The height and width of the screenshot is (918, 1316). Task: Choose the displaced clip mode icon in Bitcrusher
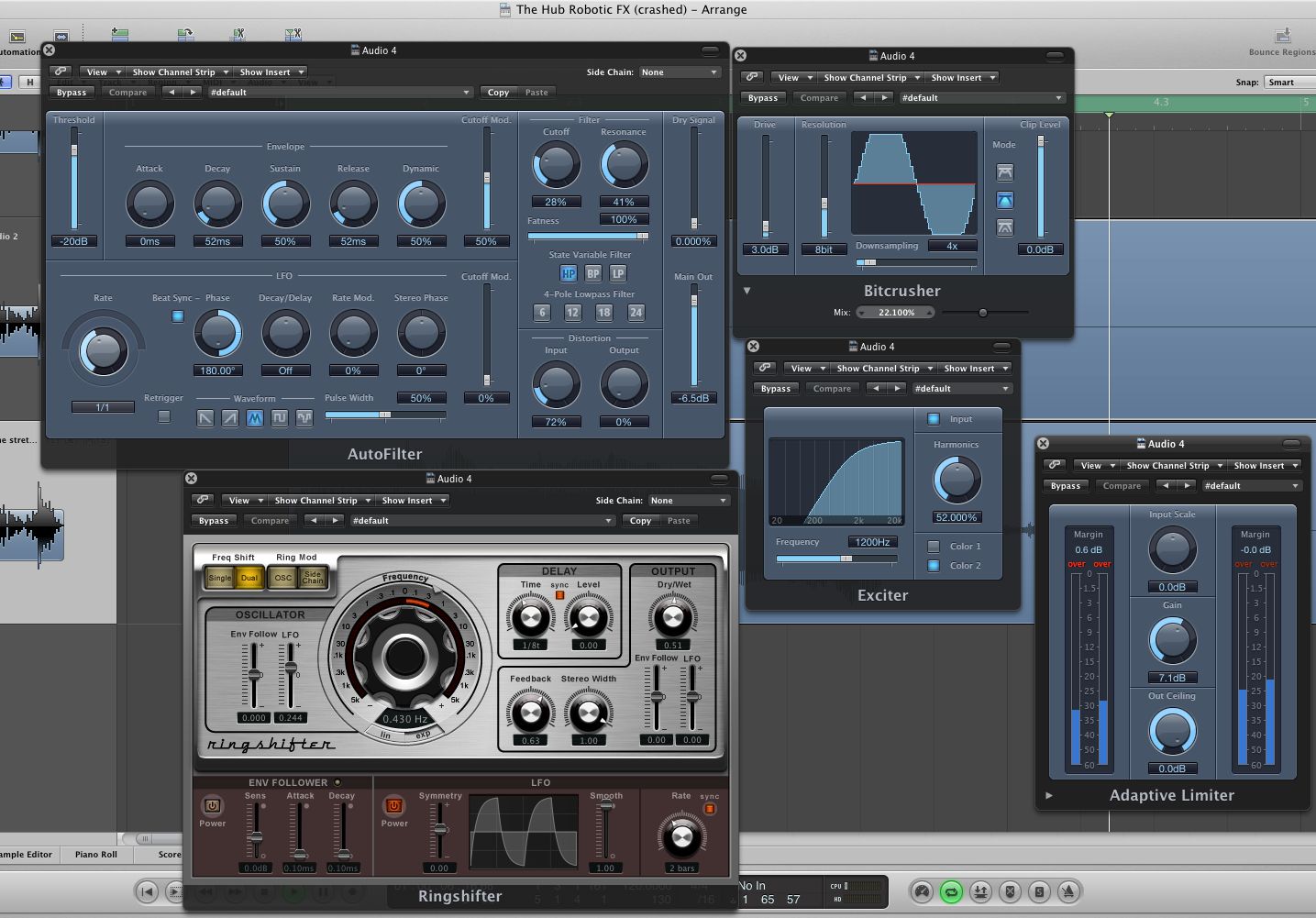pyautogui.click(x=1005, y=227)
